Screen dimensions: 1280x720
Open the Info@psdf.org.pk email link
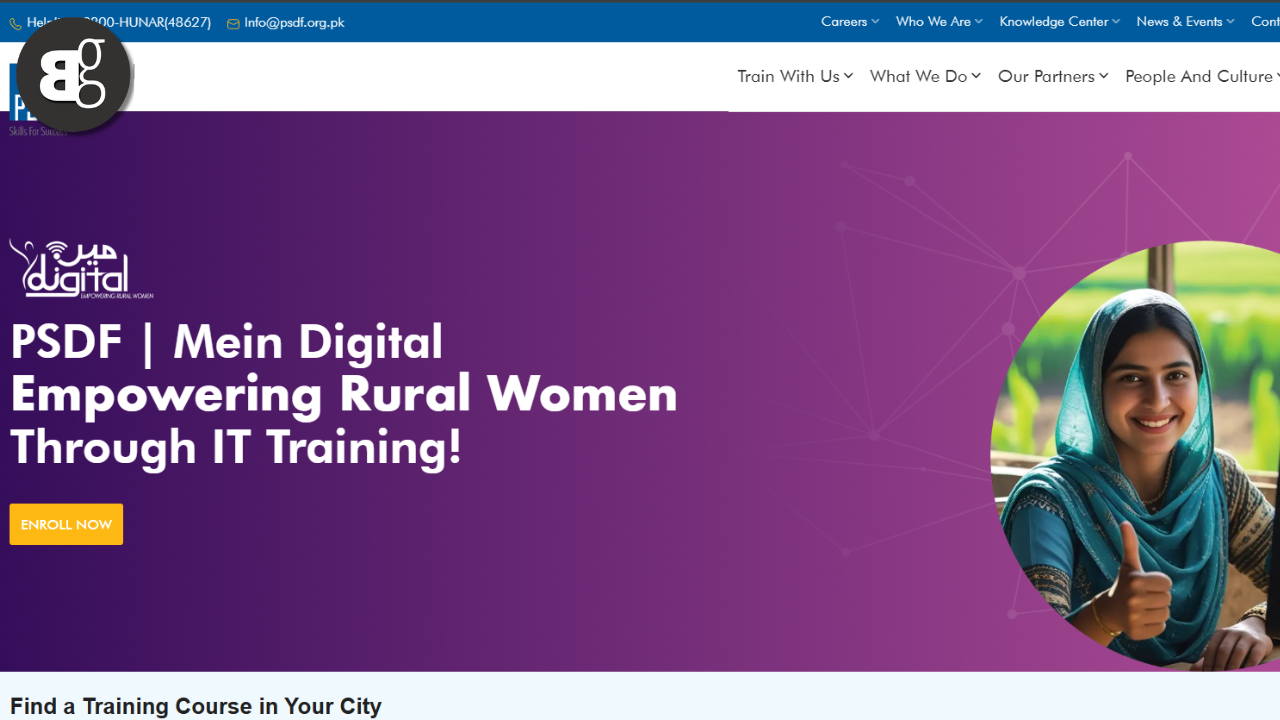point(293,22)
